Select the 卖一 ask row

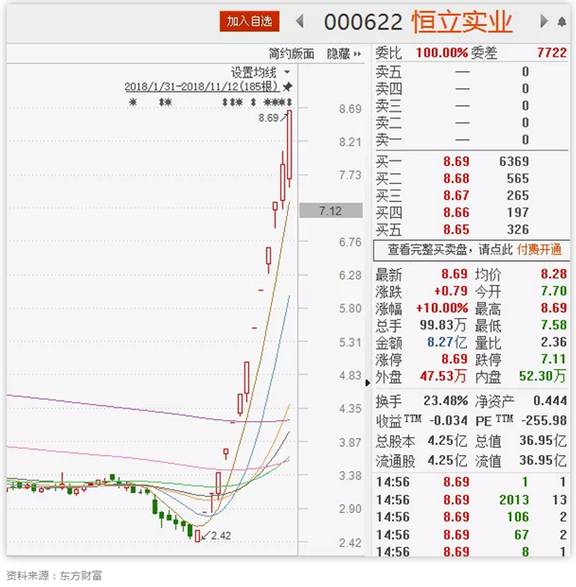[471, 140]
